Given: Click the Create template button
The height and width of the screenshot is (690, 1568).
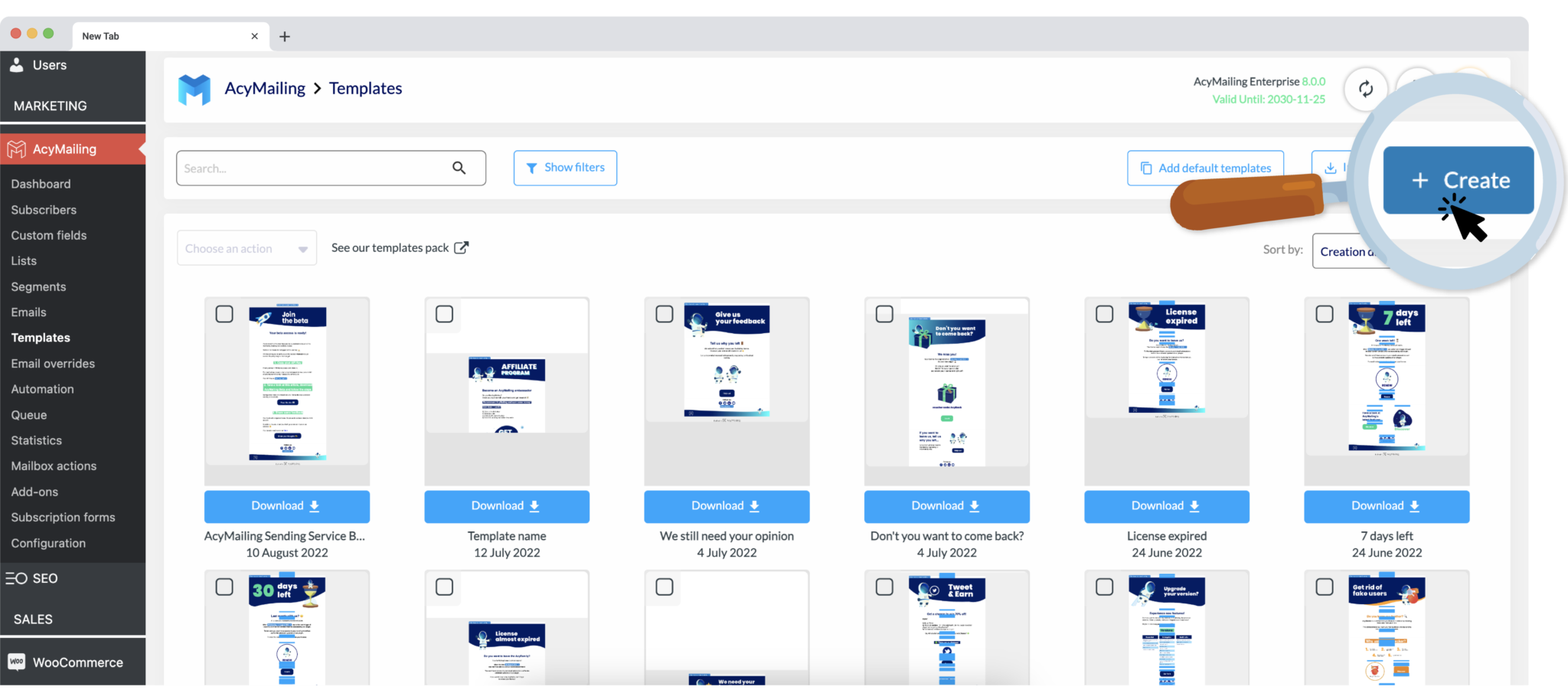Looking at the screenshot, I should click(x=1459, y=180).
